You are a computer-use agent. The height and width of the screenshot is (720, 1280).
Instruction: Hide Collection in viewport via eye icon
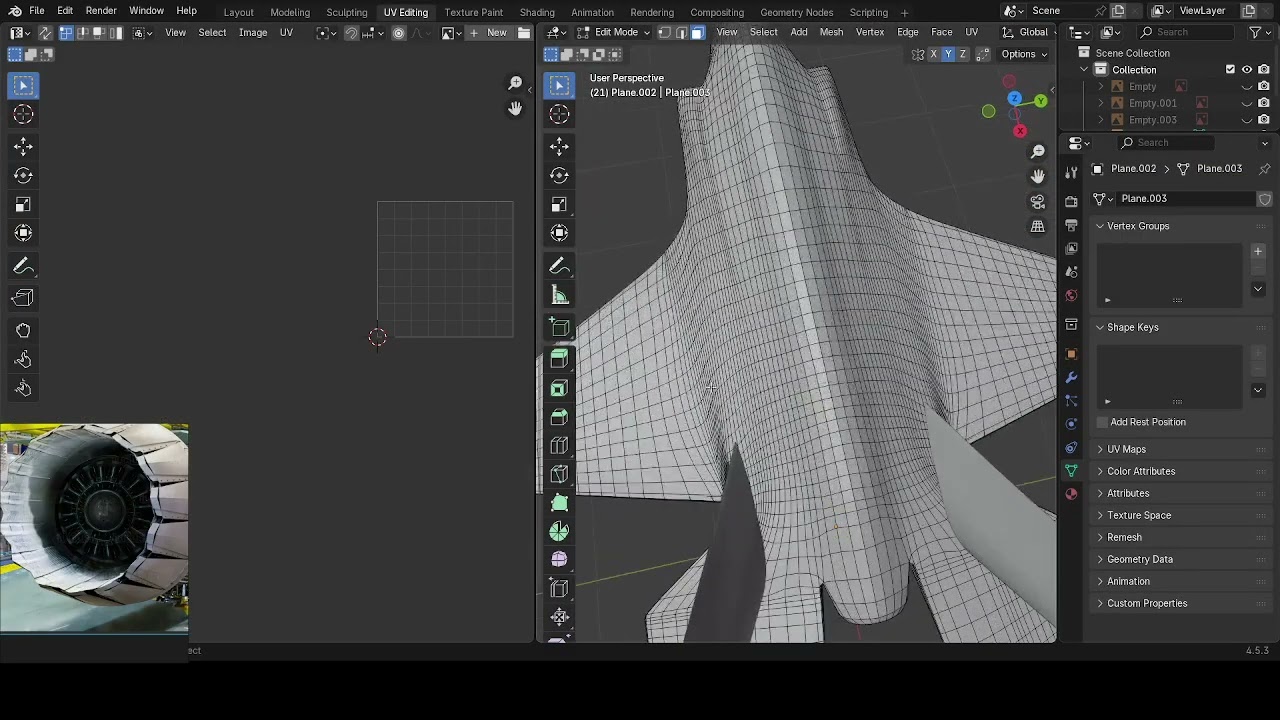point(1247,70)
